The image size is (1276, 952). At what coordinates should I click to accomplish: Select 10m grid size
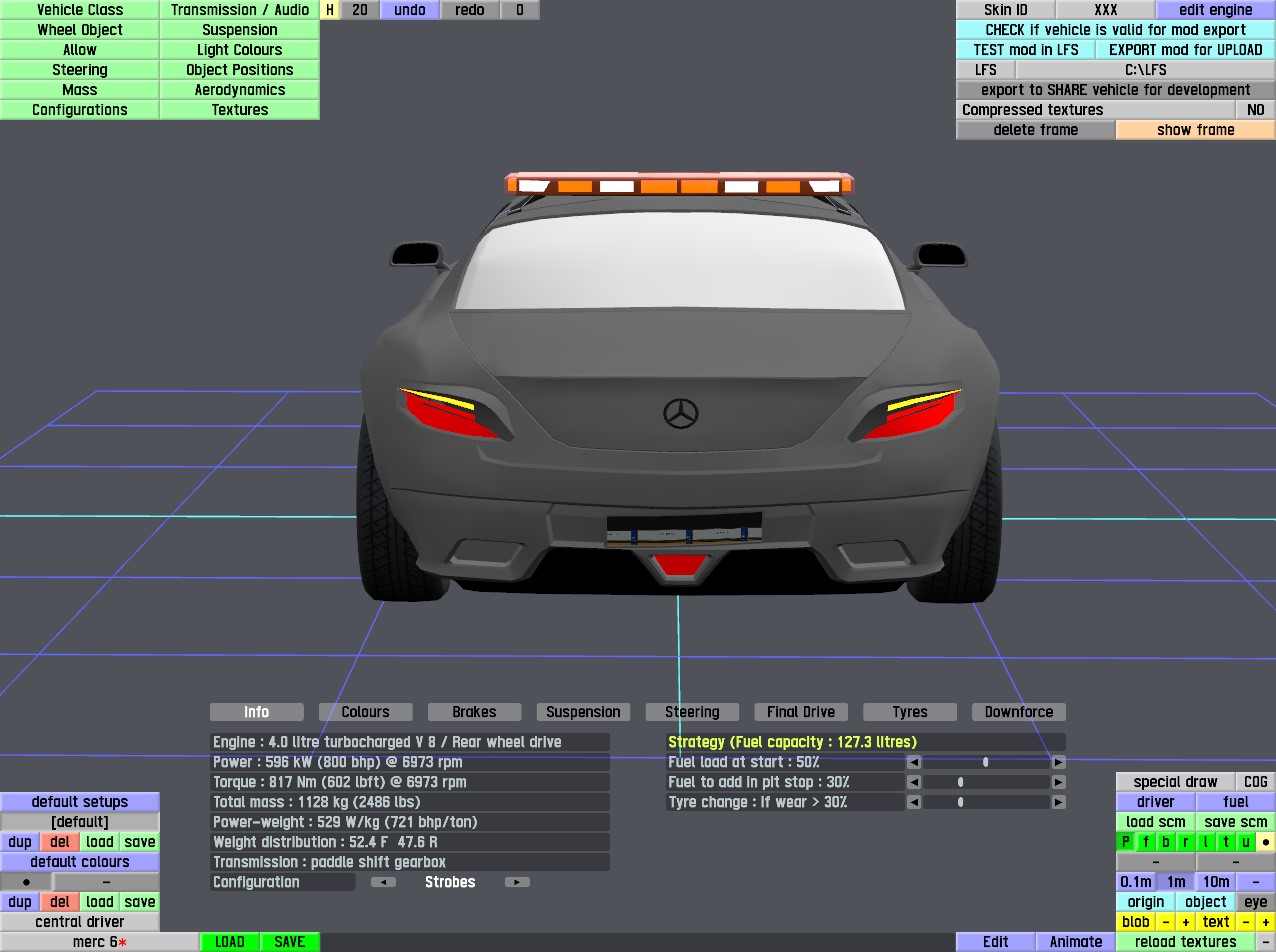coord(1216,882)
